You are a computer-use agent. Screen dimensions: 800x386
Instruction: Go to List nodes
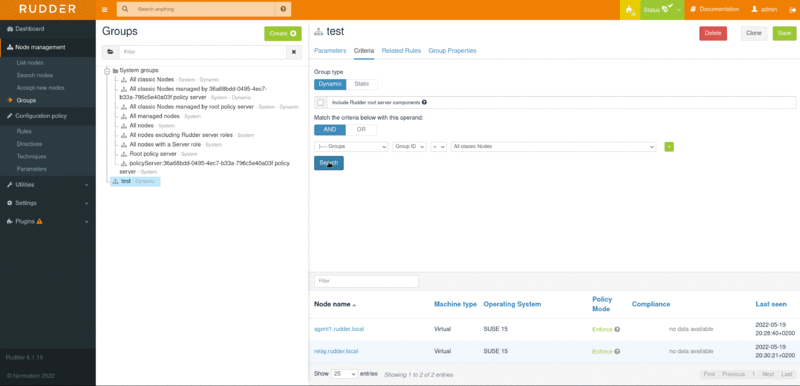click(x=30, y=63)
